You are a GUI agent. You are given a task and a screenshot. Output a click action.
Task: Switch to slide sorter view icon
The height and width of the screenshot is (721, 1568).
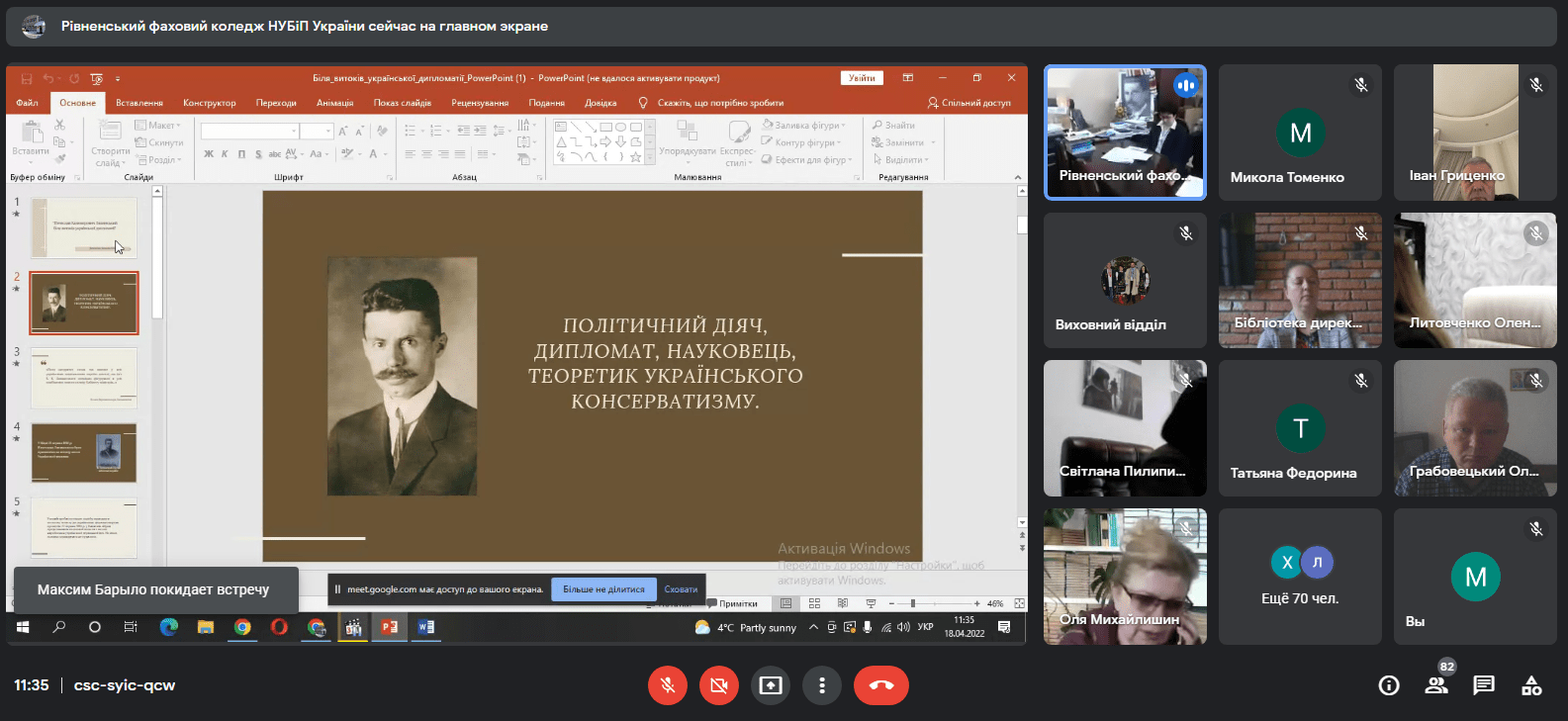[814, 603]
